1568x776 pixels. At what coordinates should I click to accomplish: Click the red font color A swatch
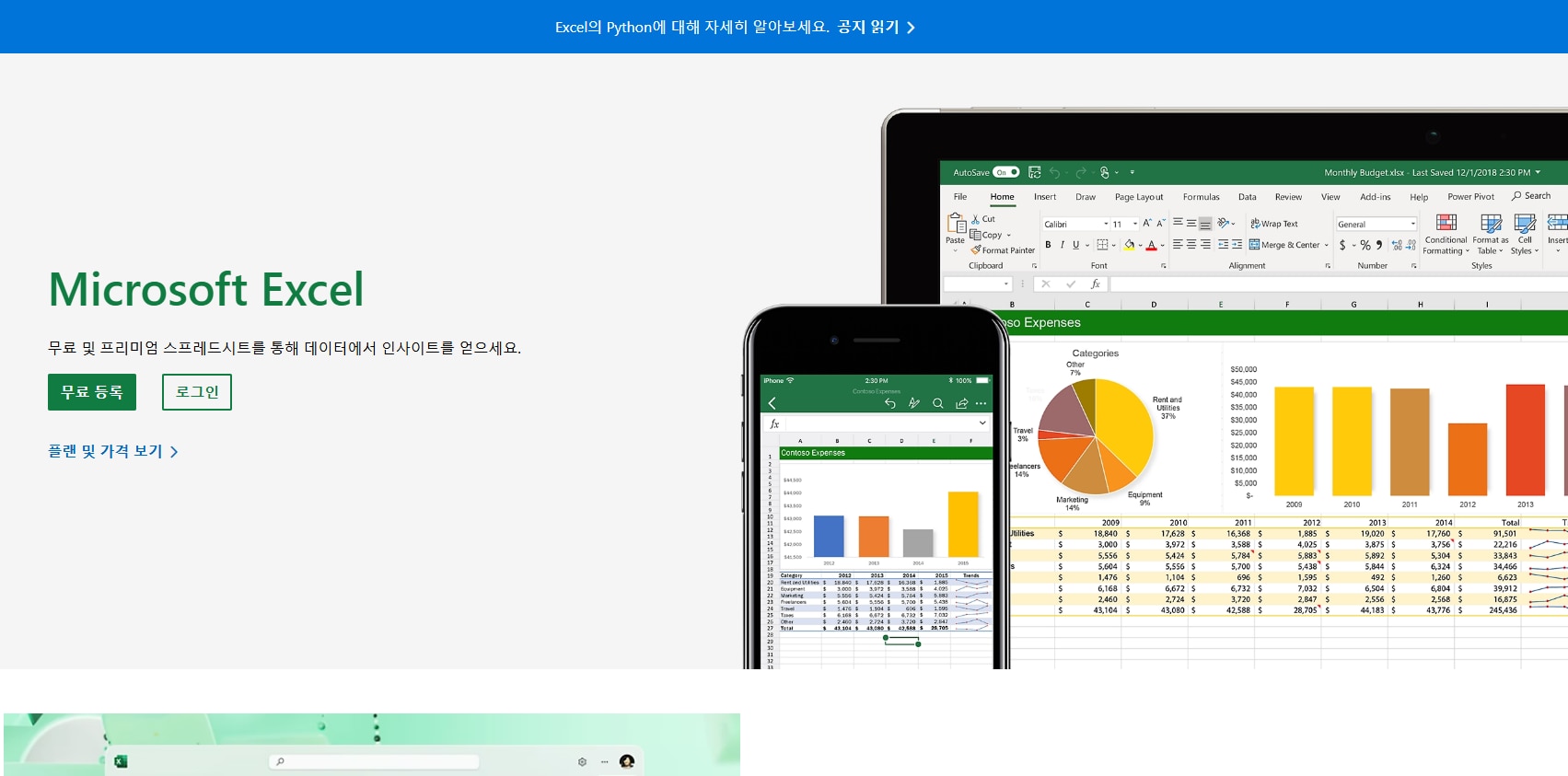coord(1151,245)
